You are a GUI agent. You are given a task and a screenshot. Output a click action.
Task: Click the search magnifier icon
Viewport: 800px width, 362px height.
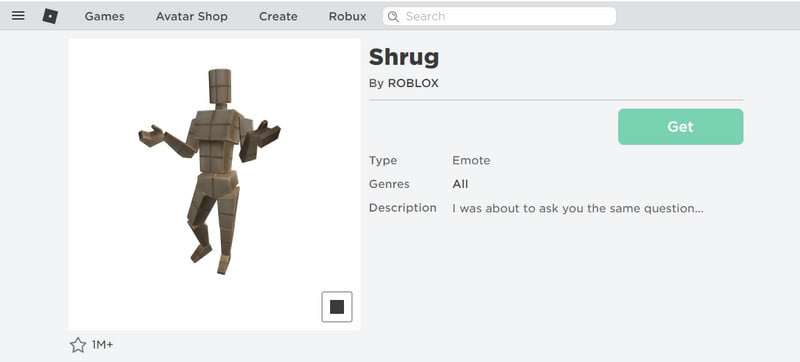tap(393, 16)
